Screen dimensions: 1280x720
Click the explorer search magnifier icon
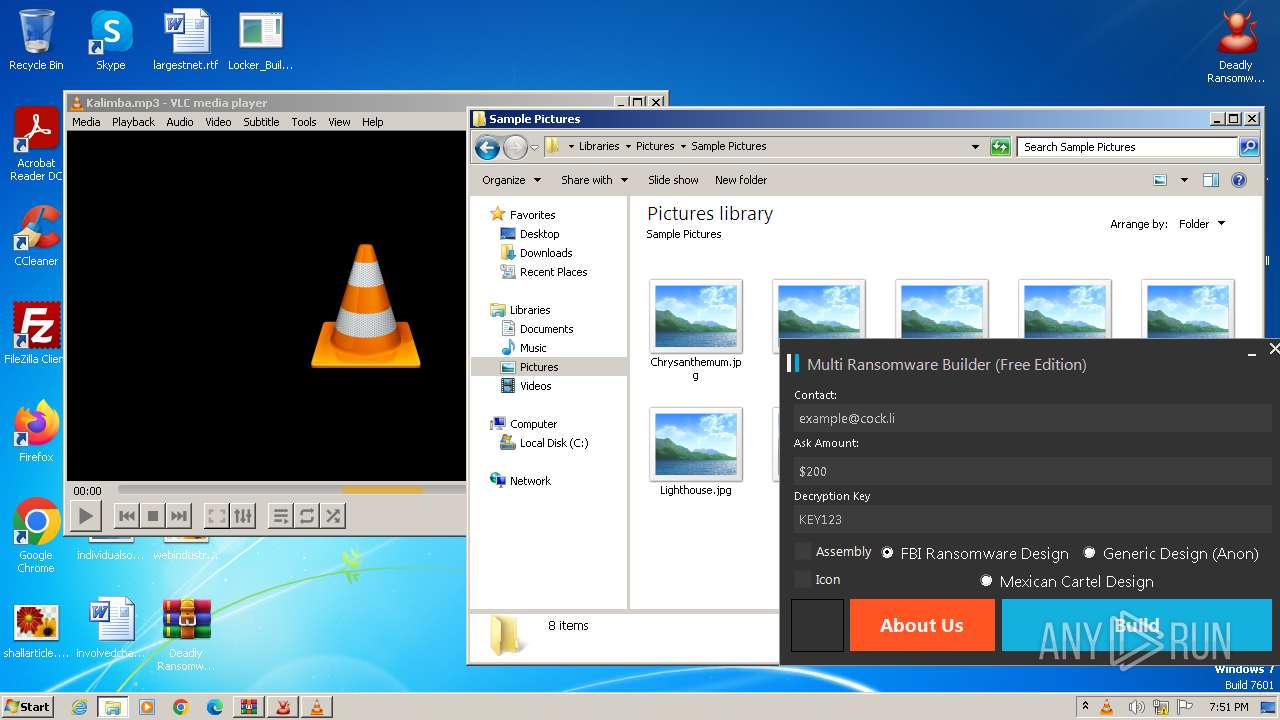tap(1249, 147)
